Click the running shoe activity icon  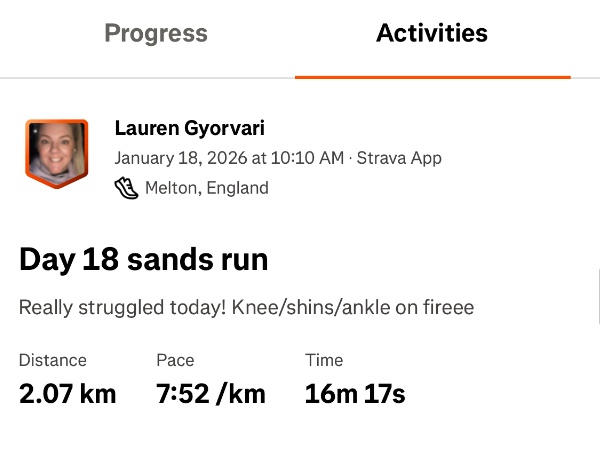[x=126, y=187]
